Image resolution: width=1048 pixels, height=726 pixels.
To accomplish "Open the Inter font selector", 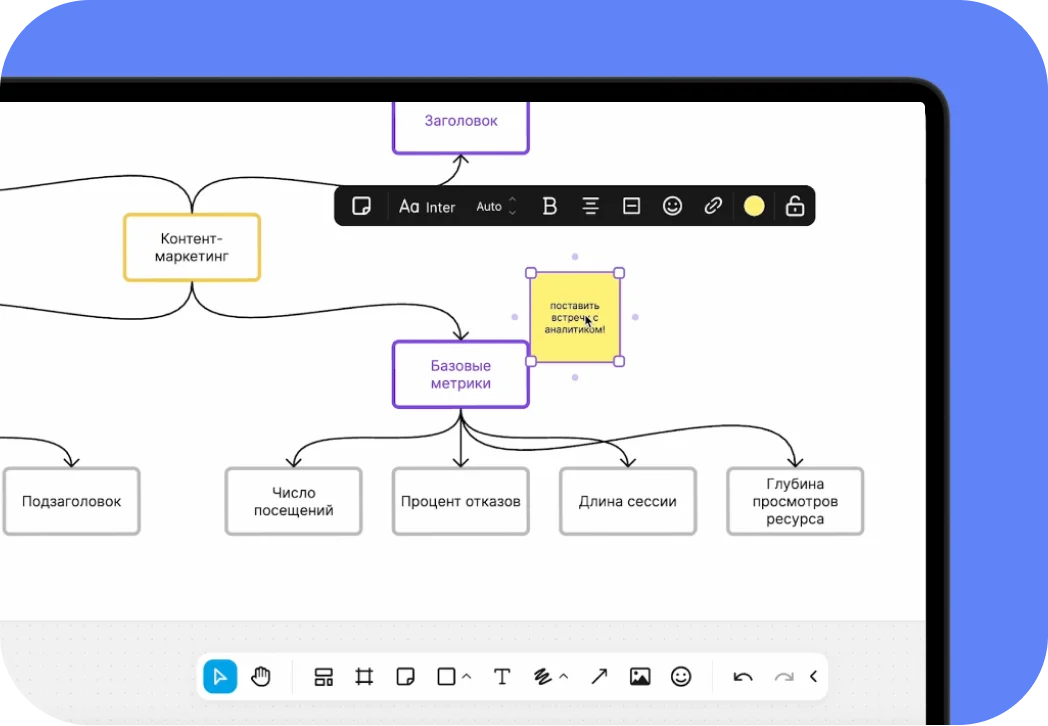I will [427, 207].
